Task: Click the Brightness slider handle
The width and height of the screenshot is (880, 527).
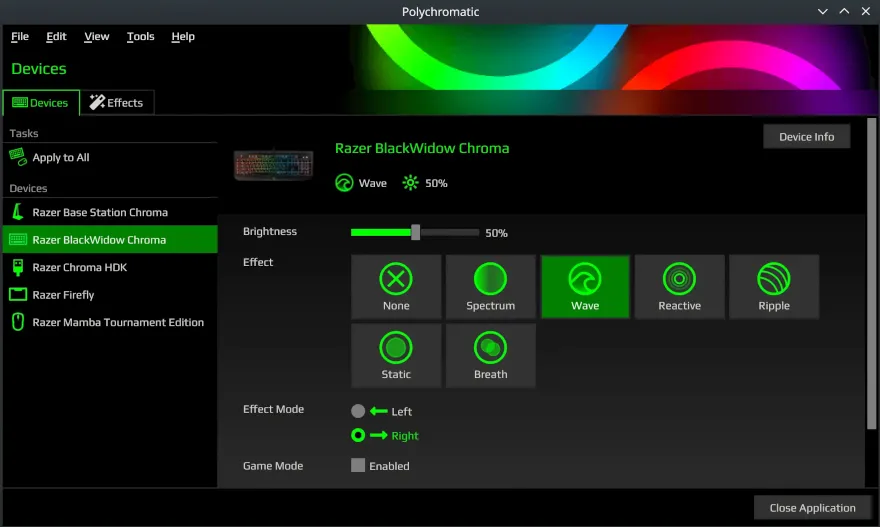Action: click(415, 232)
